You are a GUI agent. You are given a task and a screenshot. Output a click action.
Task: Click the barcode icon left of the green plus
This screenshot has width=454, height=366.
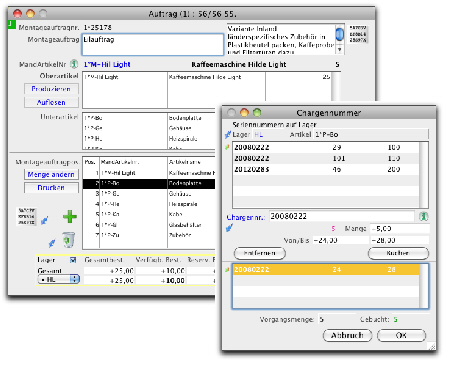coord(26,216)
